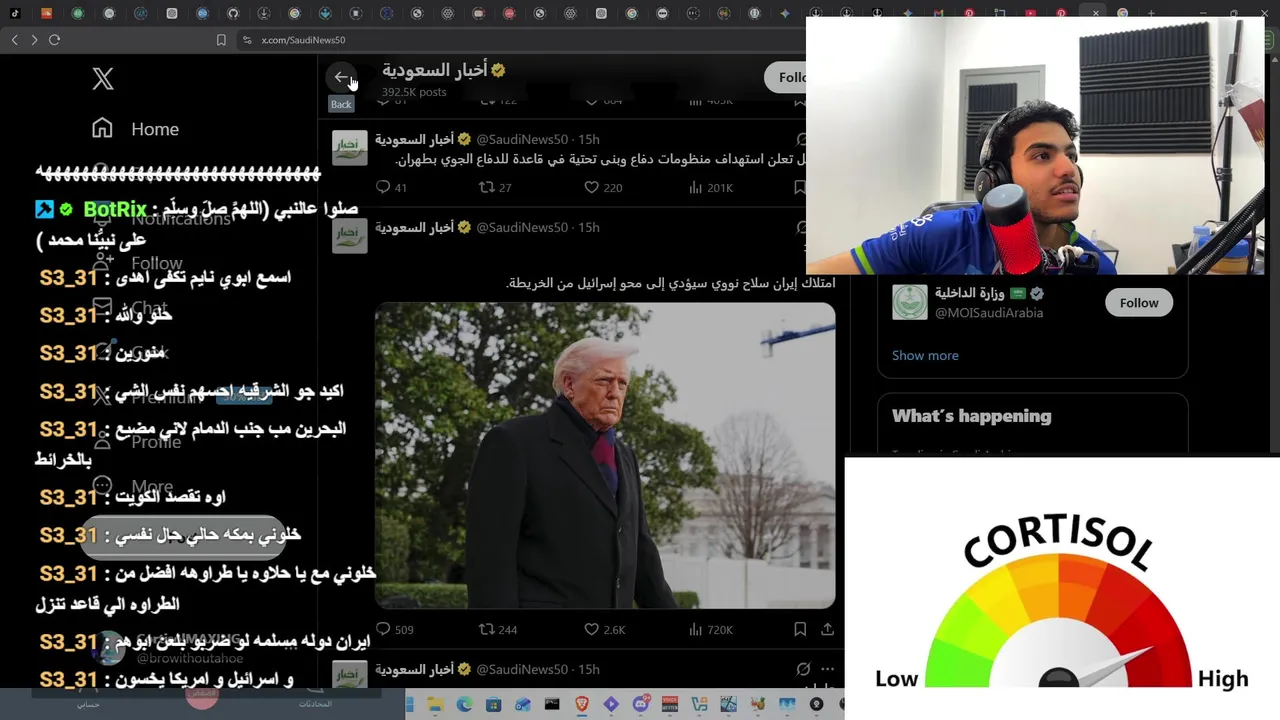Open @SaudiNews50 handle on bottom tweet
Screen dimensions: 1280x720
coord(522,669)
